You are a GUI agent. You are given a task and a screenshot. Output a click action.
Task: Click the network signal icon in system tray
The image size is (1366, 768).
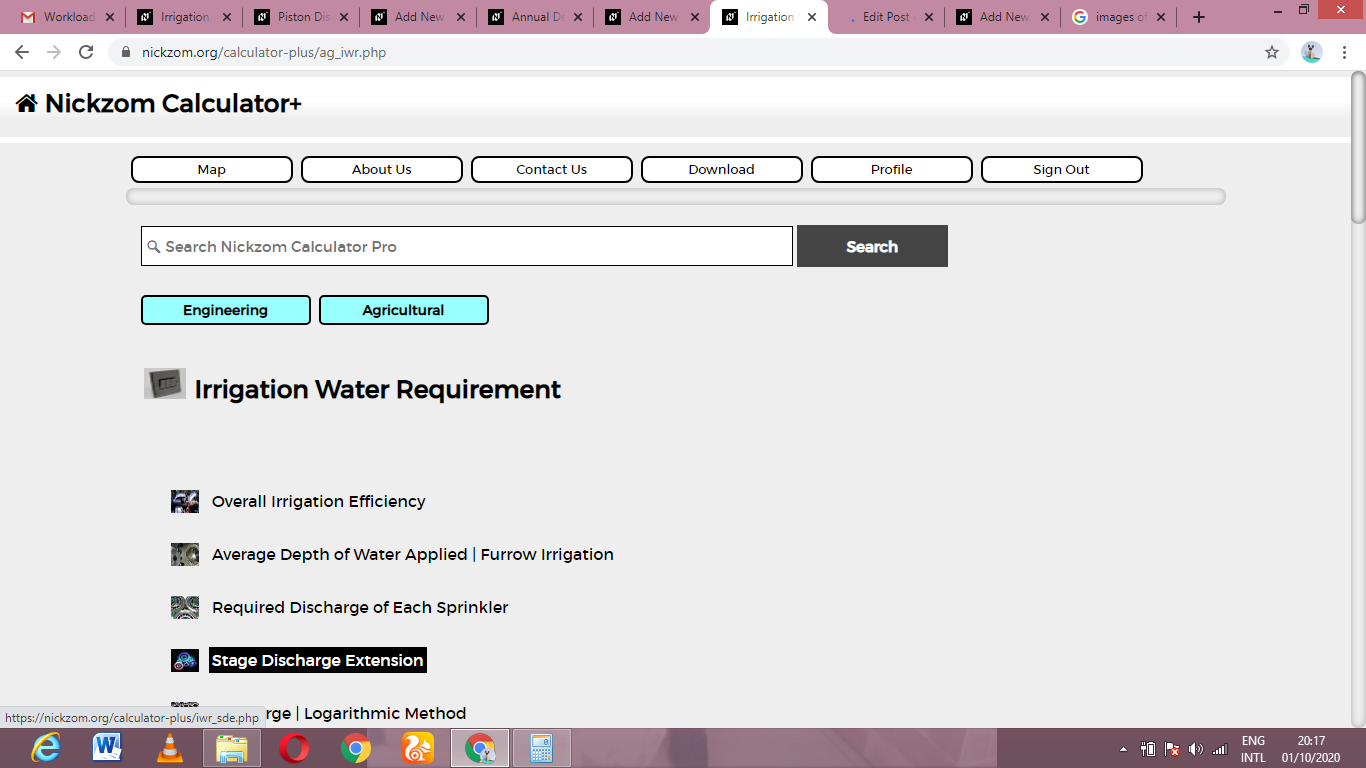click(x=1220, y=749)
